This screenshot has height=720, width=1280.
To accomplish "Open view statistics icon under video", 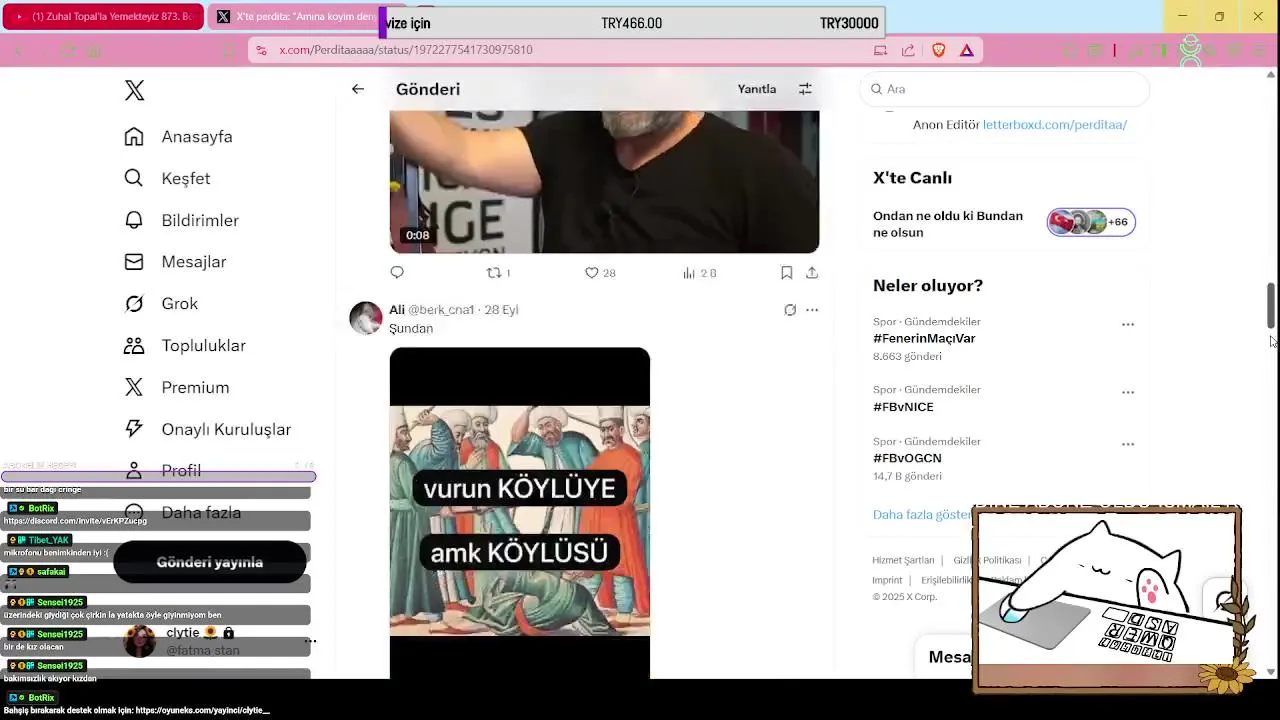I will [699, 273].
